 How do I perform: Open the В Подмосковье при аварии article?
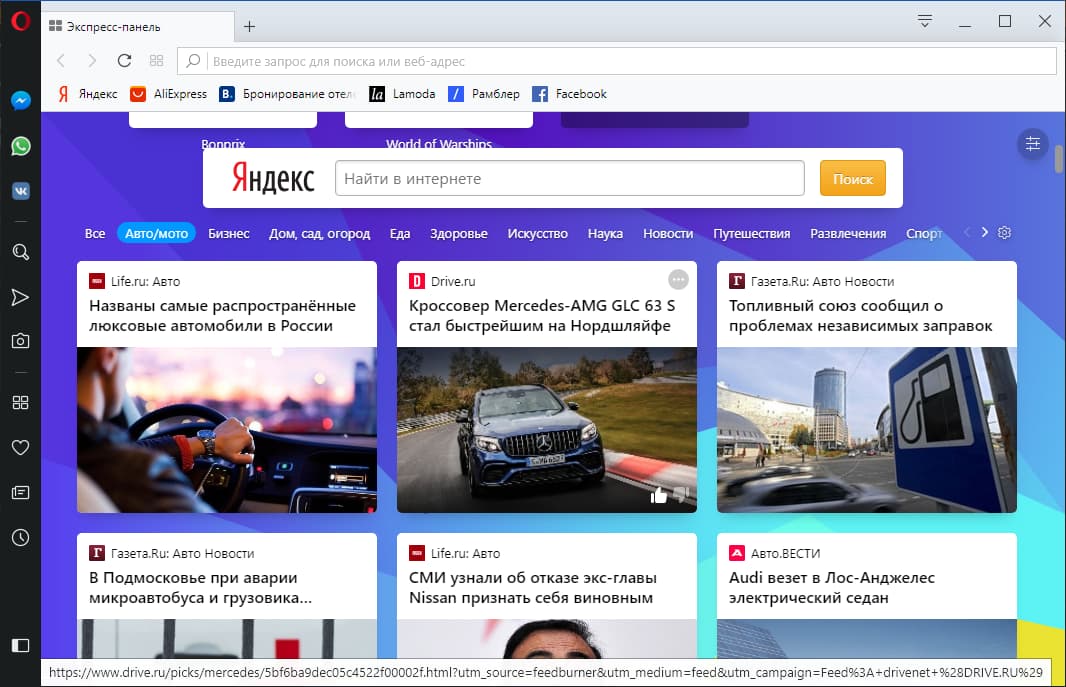[201, 587]
